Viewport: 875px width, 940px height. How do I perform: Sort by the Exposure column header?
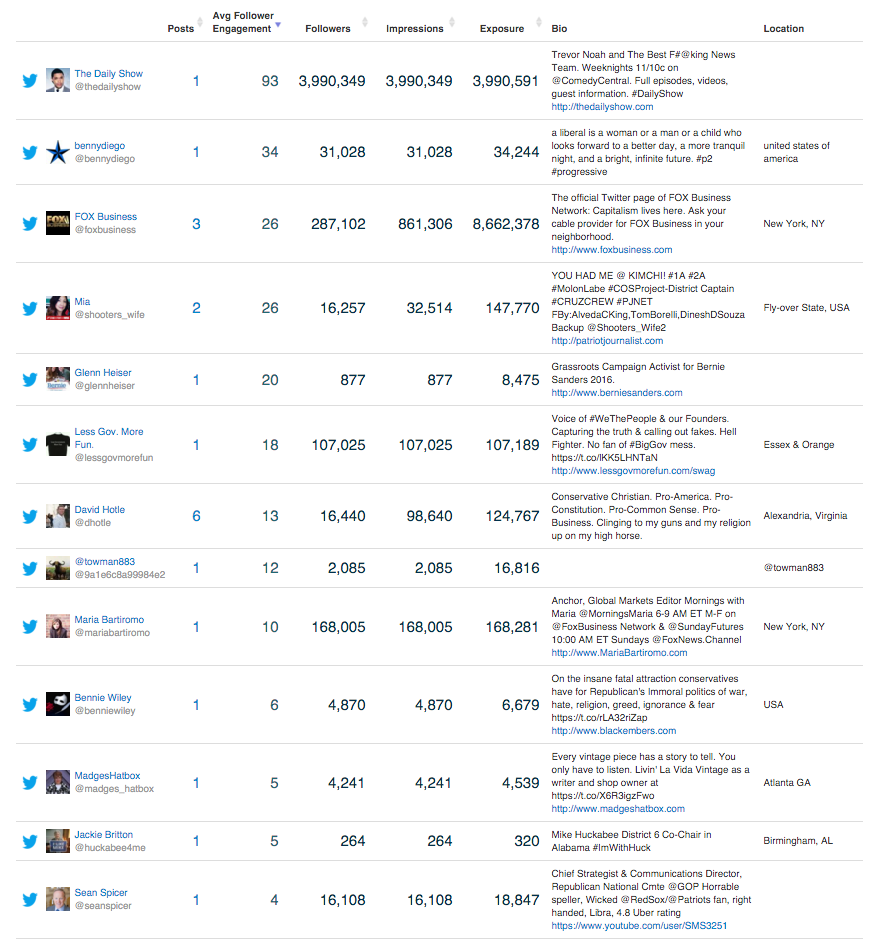pyautogui.click(x=502, y=28)
